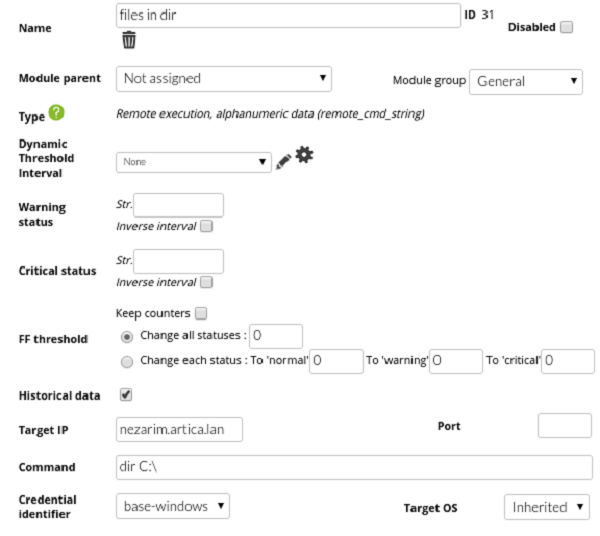Image resolution: width=600 pixels, height=536 pixels.
Task: Toggle the Disabled checkbox
Action: click(x=566, y=28)
